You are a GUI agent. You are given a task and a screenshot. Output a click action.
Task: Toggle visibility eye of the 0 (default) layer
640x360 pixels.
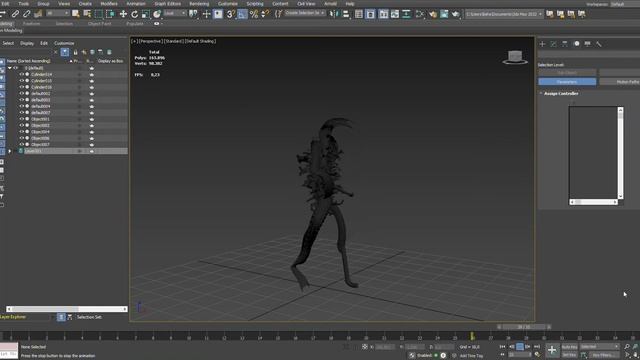click(x=16, y=68)
